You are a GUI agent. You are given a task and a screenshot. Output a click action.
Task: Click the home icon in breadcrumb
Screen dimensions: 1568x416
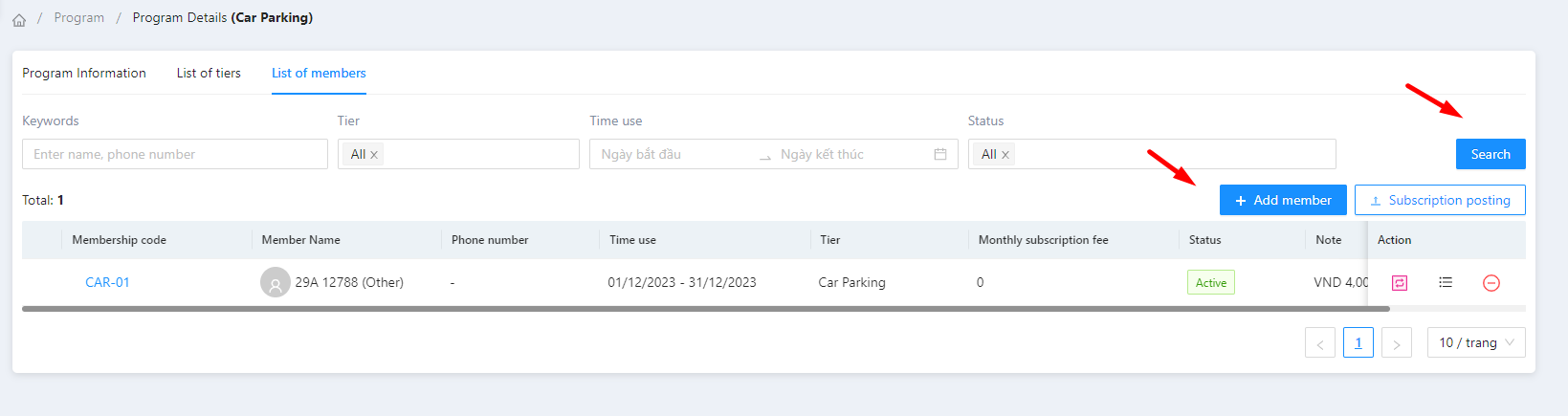click(x=19, y=19)
